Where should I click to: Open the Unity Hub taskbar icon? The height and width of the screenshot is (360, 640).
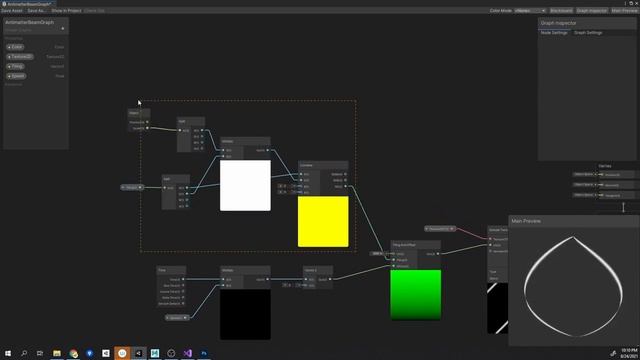tap(106, 353)
